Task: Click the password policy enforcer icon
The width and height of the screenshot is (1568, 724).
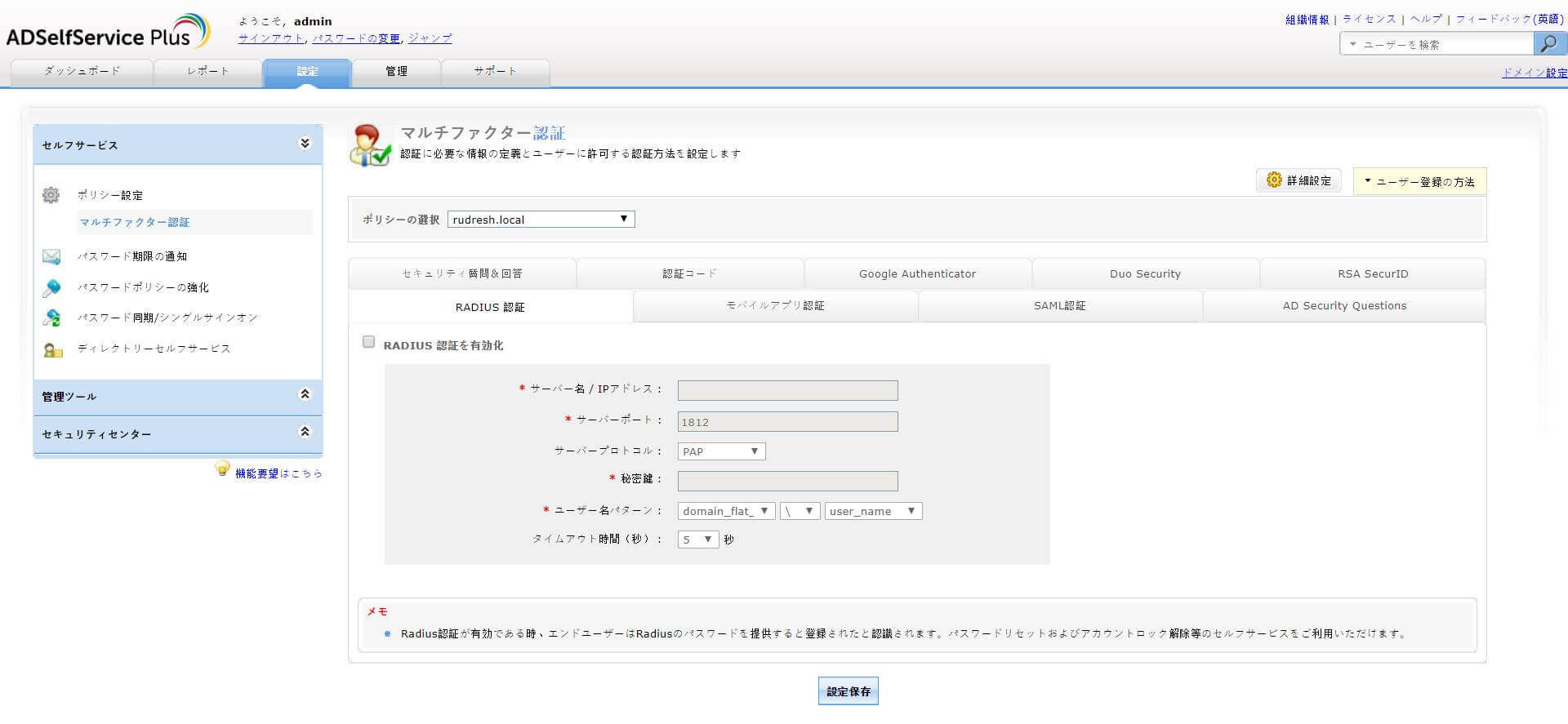Action: click(x=51, y=288)
